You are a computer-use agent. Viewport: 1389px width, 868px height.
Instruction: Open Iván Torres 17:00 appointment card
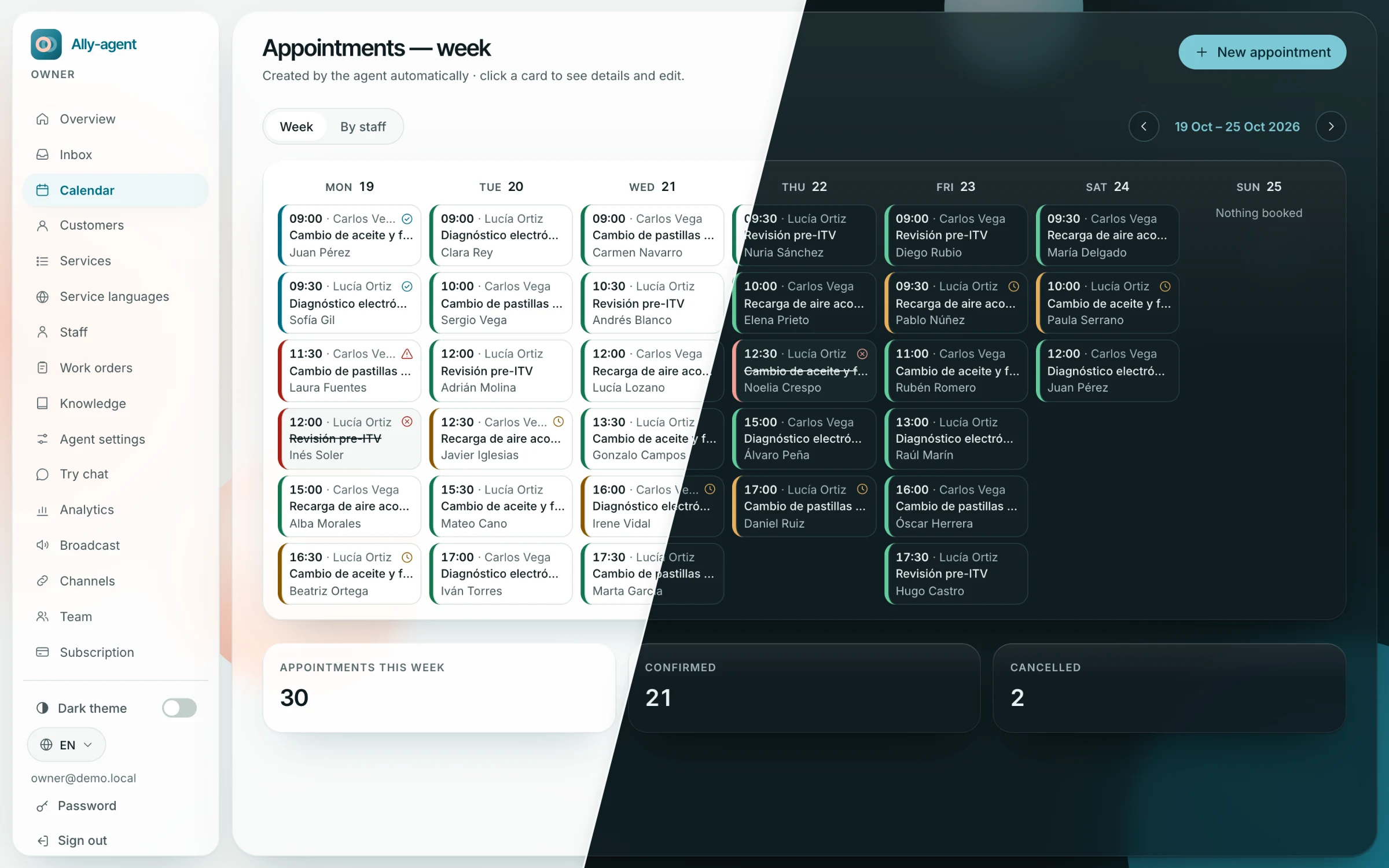point(501,573)
